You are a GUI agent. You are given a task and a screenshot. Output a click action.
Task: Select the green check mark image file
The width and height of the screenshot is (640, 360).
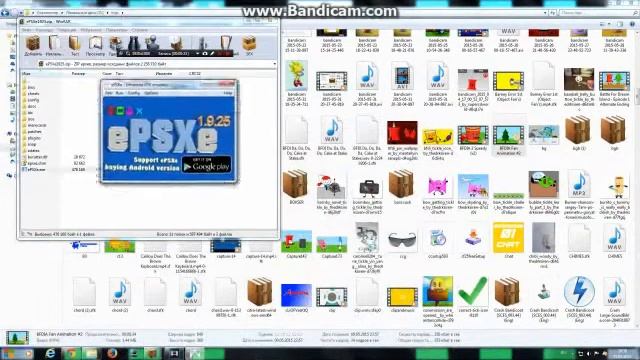(473, 296)
